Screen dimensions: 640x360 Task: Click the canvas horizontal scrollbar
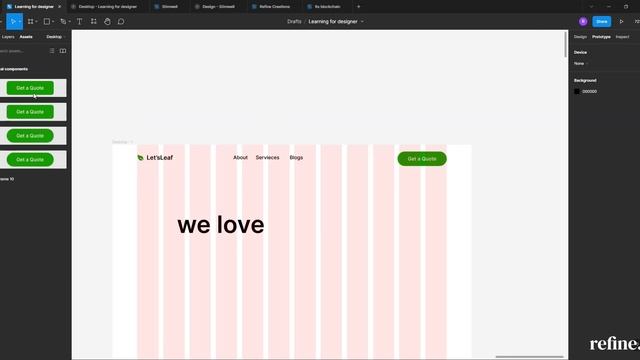tap(529, 357)
